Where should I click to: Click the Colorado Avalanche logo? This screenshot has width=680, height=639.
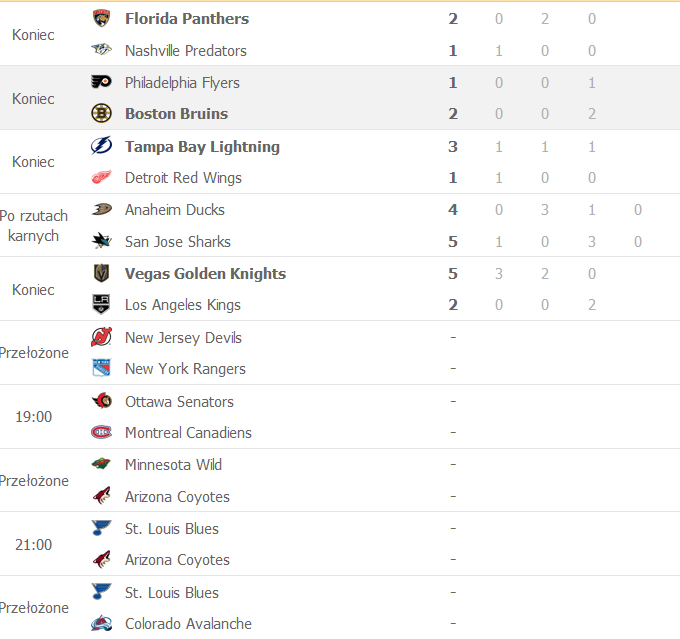point(101,624)
